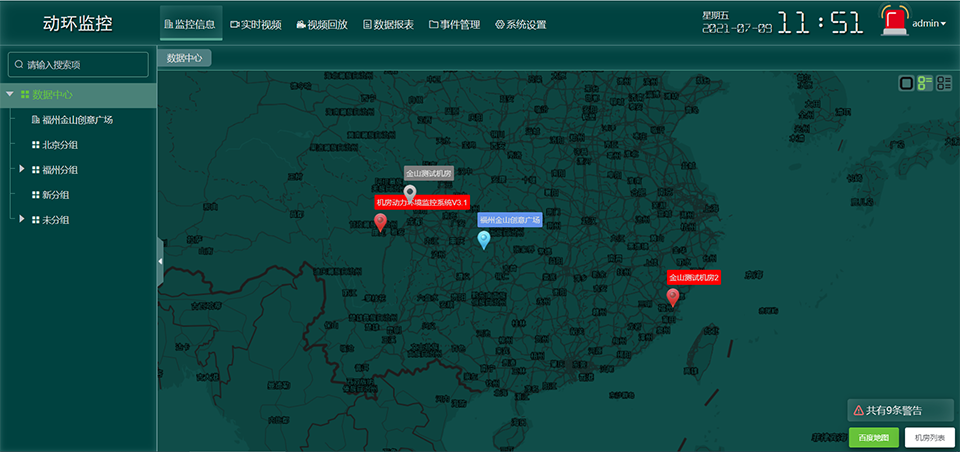The width and height of the screenshot is (960, 452).
Task: Click the 金山测试机房 map label
Action: (x=429, y=173)
